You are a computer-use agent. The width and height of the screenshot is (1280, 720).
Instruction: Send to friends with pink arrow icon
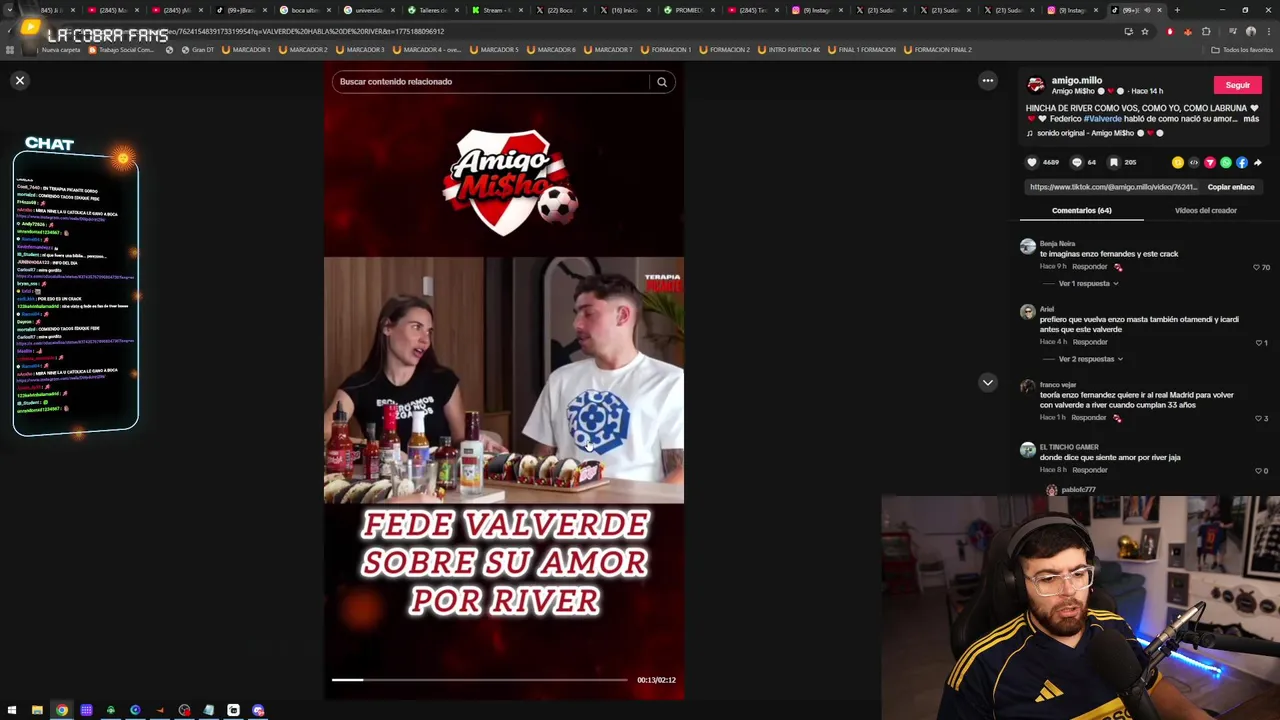[x=1209, y=162]
